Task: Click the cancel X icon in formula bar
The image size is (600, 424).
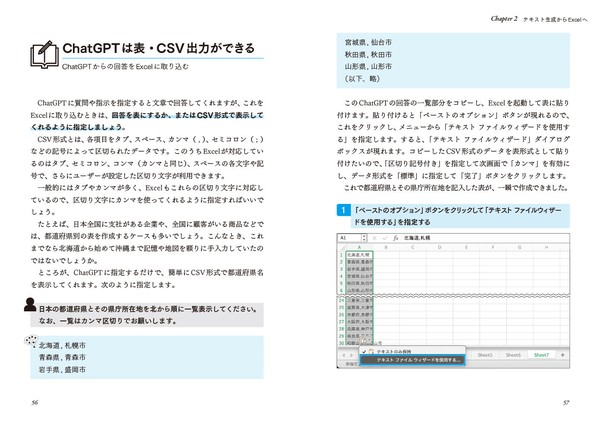Action: [x=375, y=238]
